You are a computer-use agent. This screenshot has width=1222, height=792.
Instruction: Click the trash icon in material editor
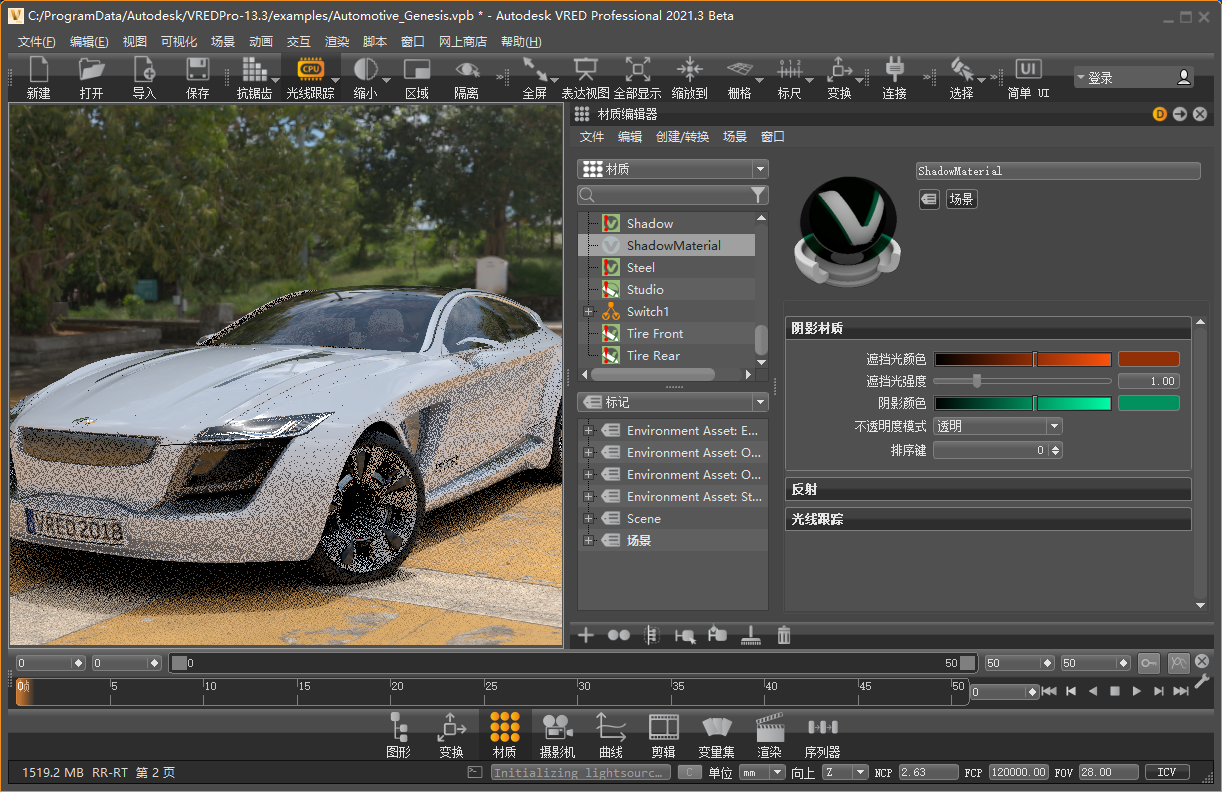click(784, 635)
